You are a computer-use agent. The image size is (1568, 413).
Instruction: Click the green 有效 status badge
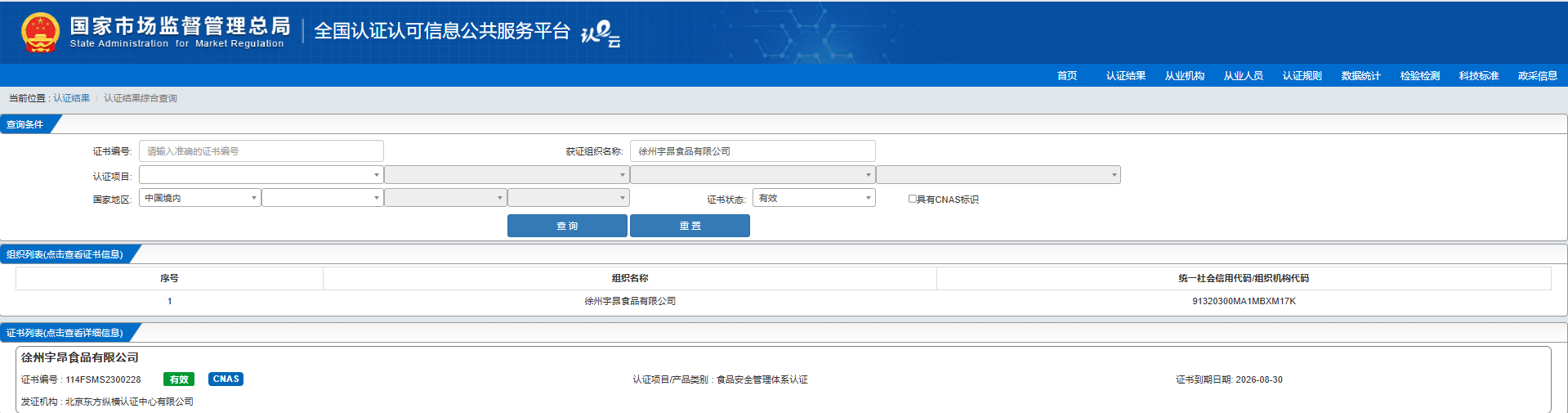tap(179, 379)
